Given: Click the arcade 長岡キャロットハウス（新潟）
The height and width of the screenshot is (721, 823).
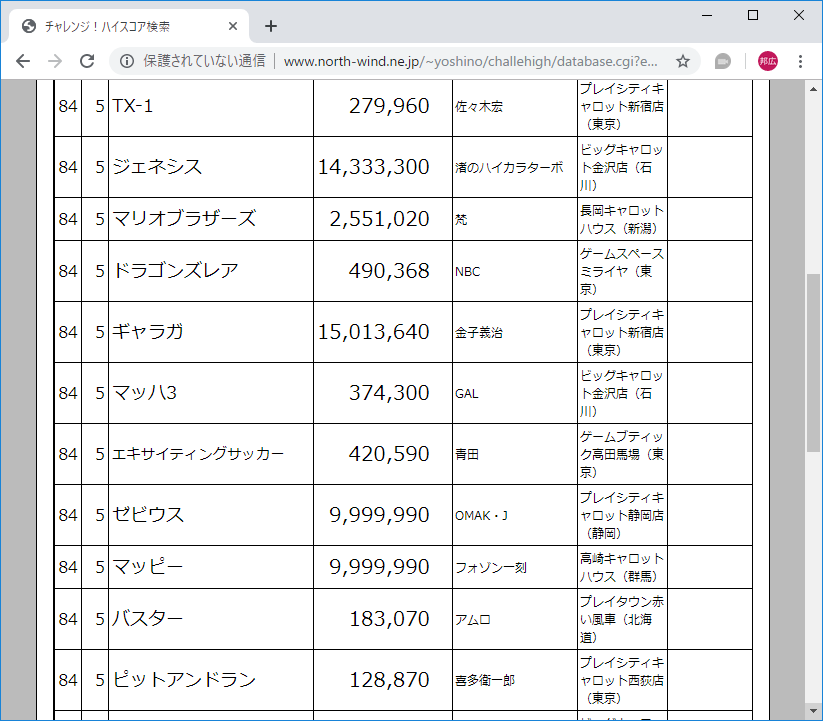Looking at the screenshot, I should click(x=622, y=219).
